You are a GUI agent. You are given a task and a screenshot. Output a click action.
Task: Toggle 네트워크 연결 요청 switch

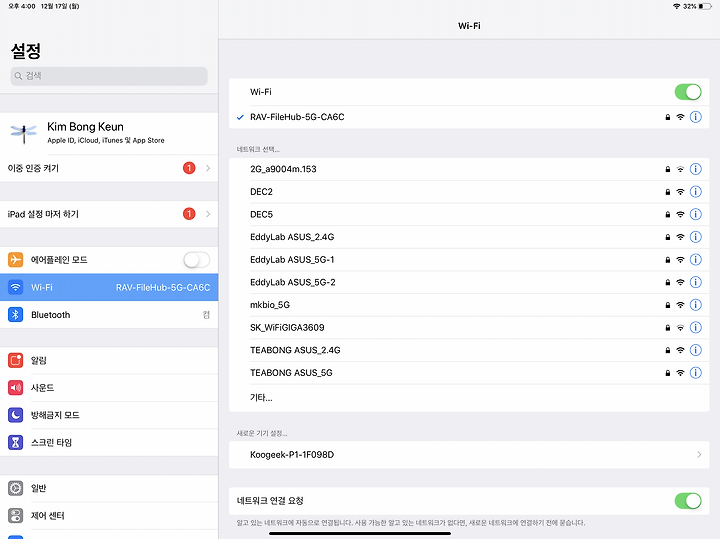[688, 501]
